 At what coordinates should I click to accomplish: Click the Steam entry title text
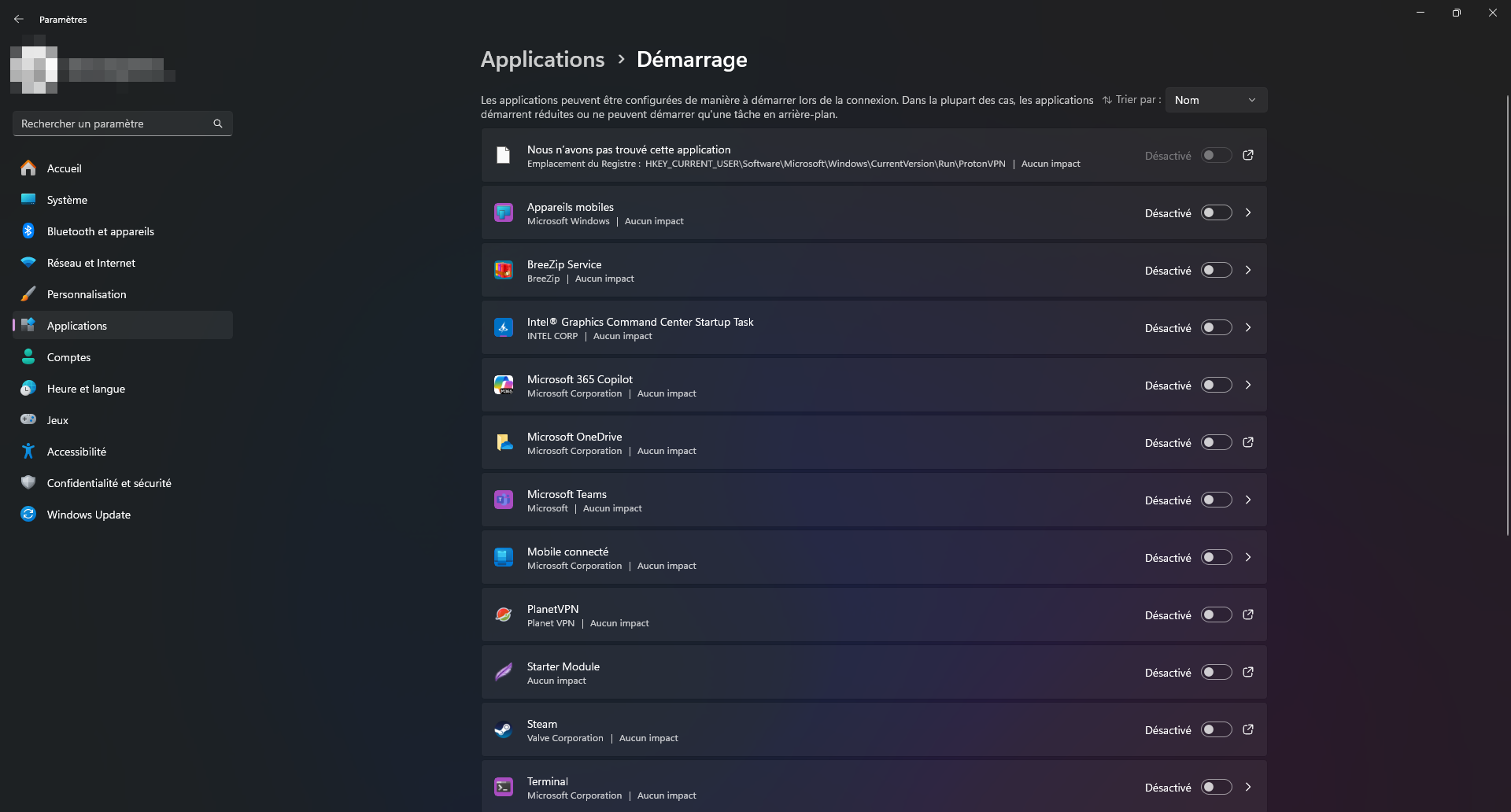tap(542, 724)
